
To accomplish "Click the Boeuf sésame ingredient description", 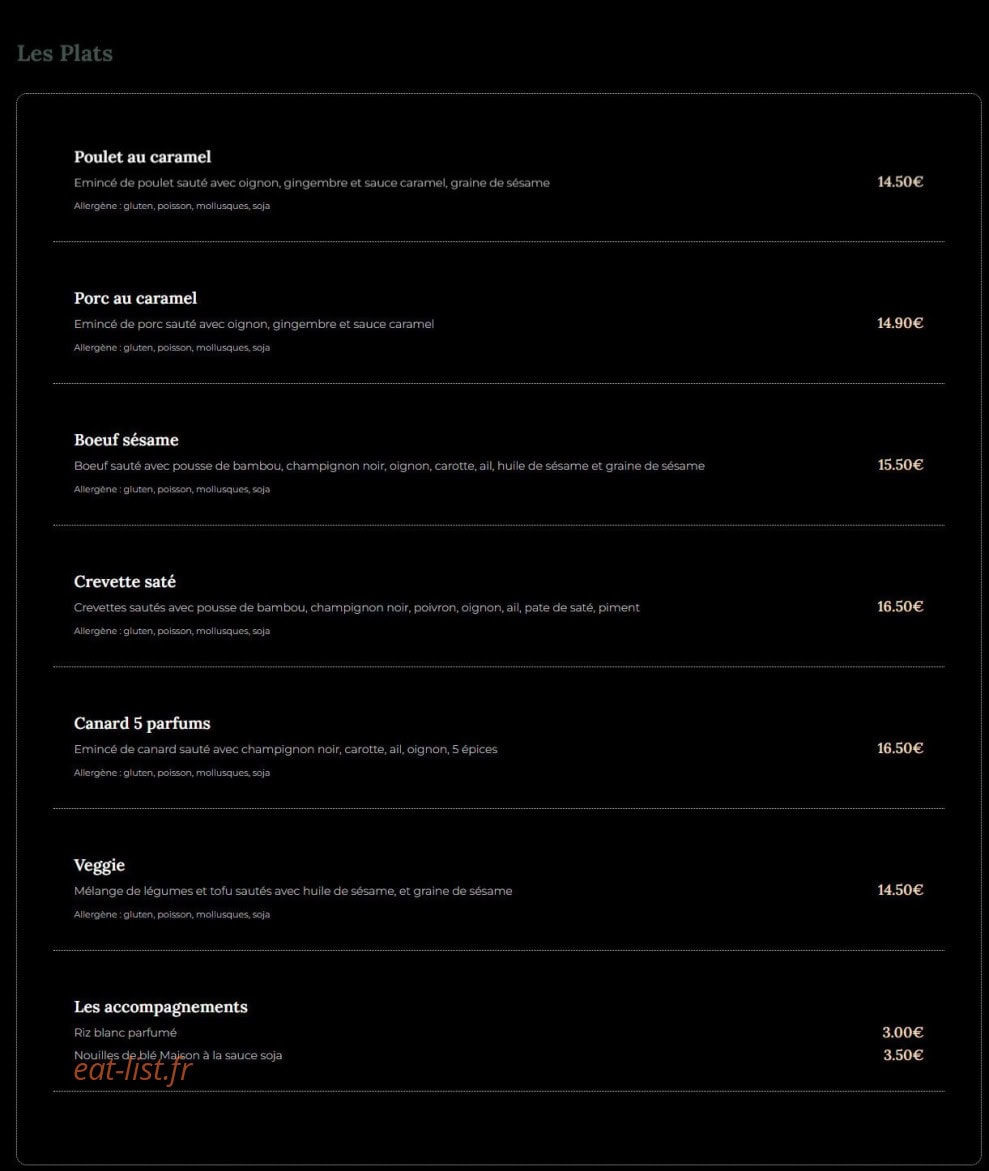I will pos(389,466).
